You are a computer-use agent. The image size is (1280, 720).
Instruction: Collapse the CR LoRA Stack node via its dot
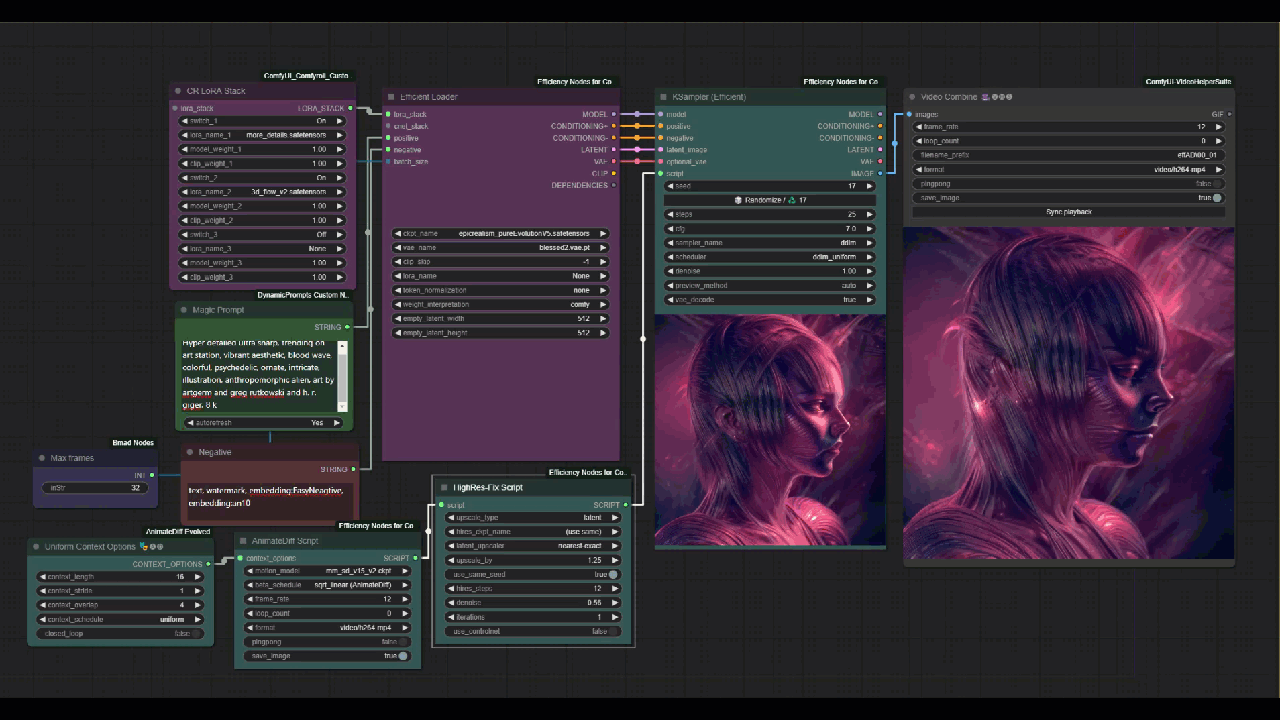pyautogui.click(x=177, y=91)
